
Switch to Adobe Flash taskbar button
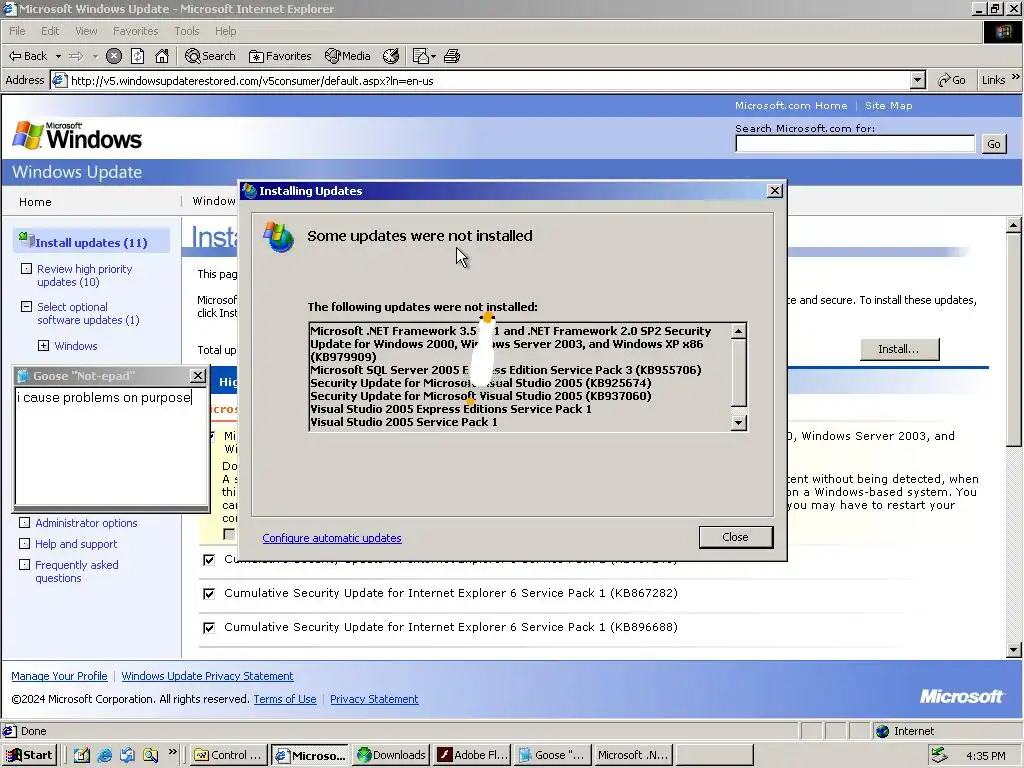click(x=472, y=755)
